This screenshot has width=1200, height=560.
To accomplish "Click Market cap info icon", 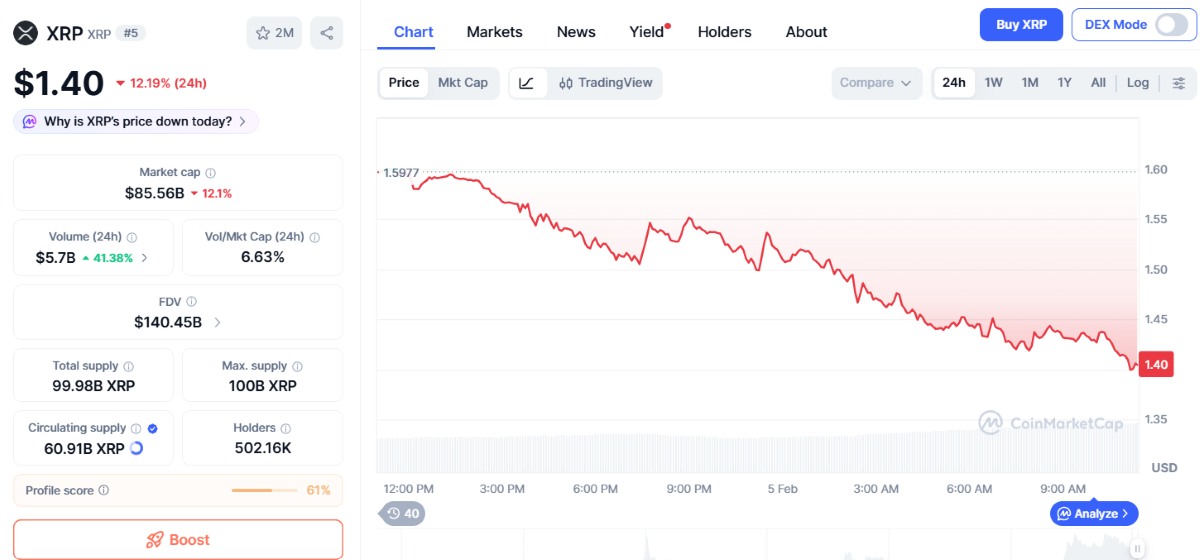I will [x=210, y=173].
